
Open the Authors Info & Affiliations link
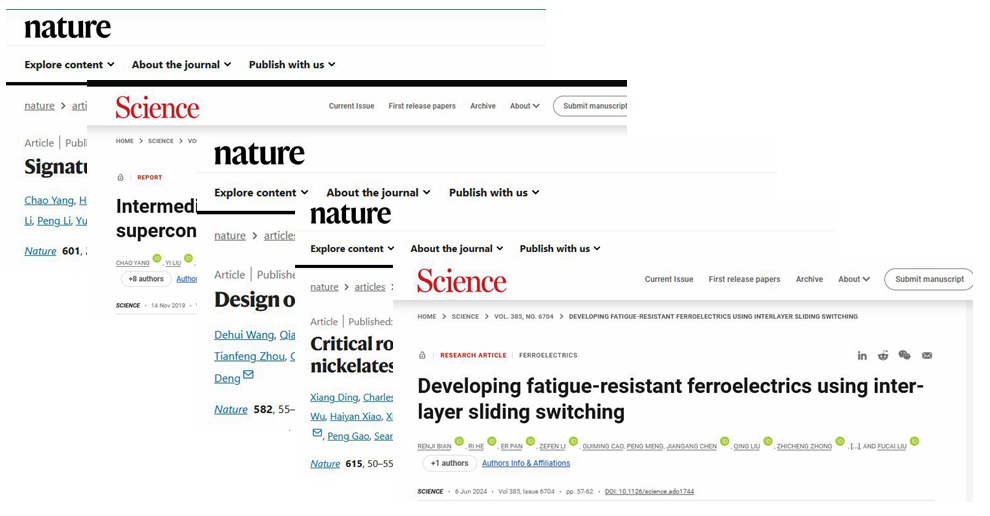(x=526, y=464)
